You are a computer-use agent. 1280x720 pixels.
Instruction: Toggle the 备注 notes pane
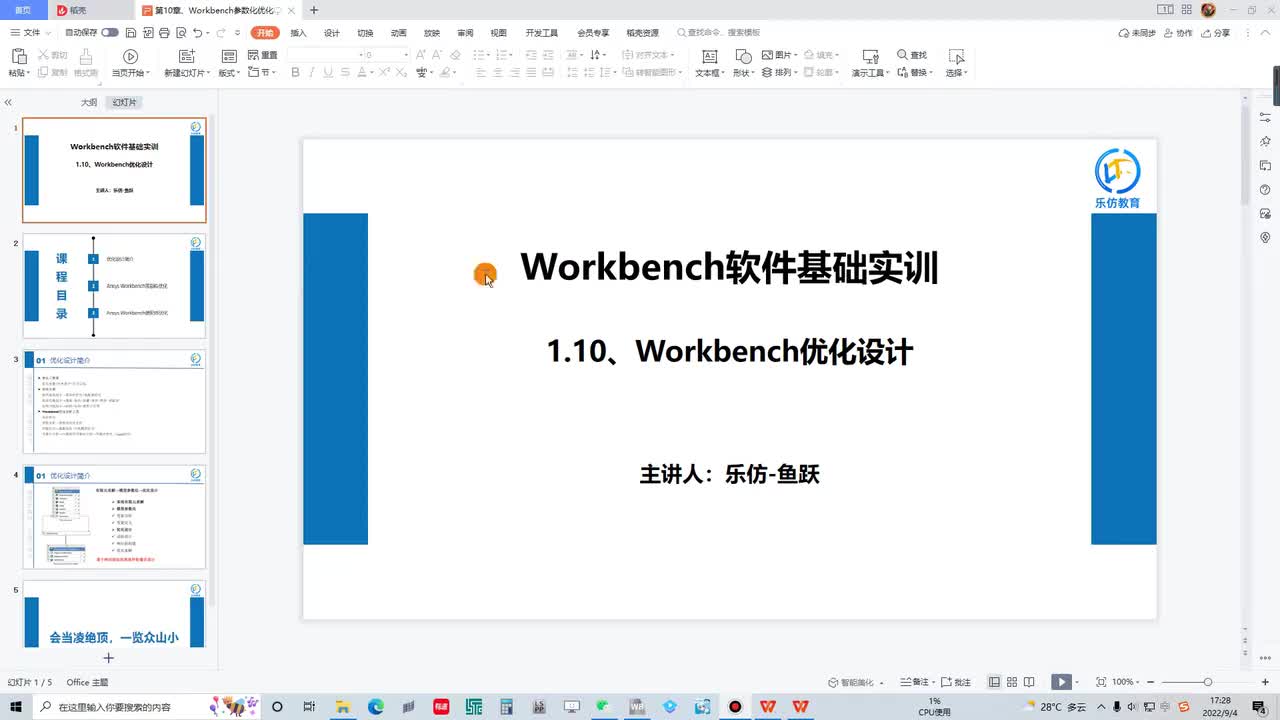(919, 682)
